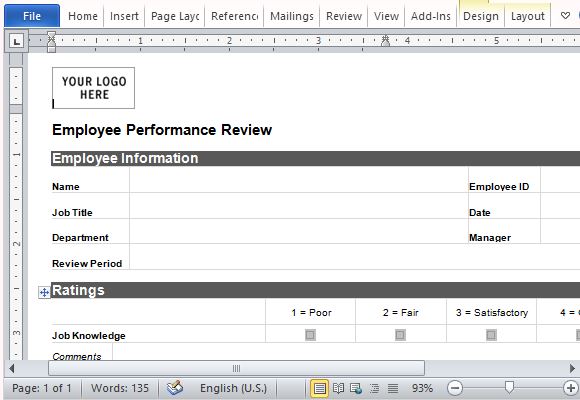Click the 3 = Satisfactory column header
580x400 pixels.
click(492, 313)
